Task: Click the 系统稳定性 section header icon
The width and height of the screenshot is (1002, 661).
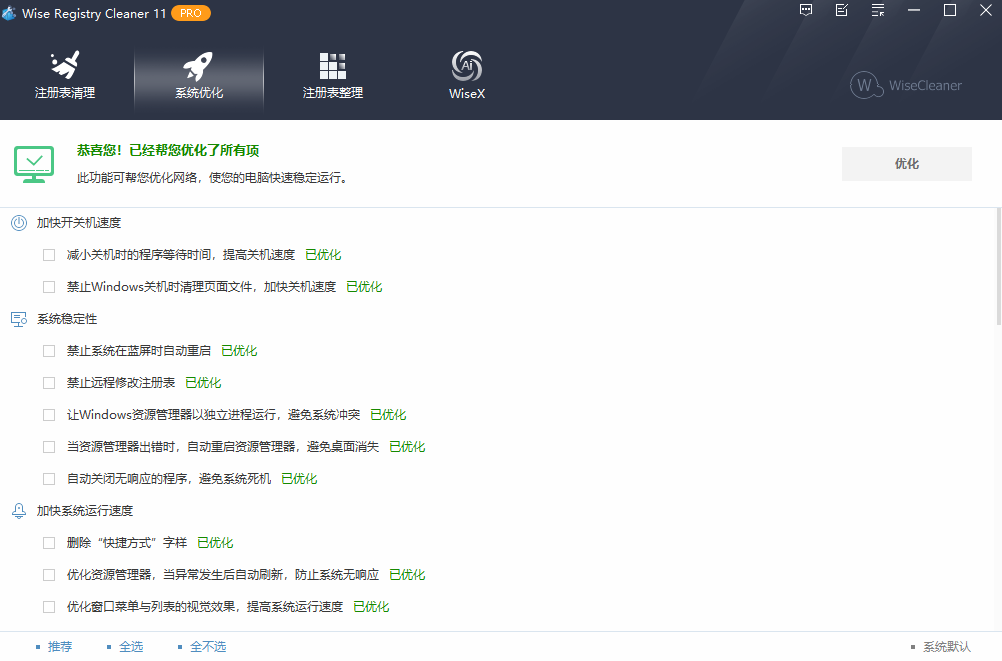Action: [x=18, y=318]
